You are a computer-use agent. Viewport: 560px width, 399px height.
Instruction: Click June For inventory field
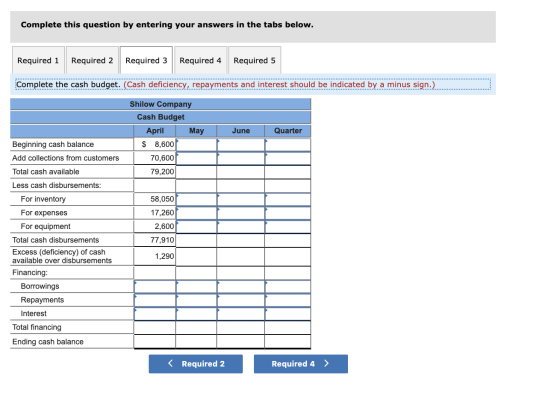241,199
